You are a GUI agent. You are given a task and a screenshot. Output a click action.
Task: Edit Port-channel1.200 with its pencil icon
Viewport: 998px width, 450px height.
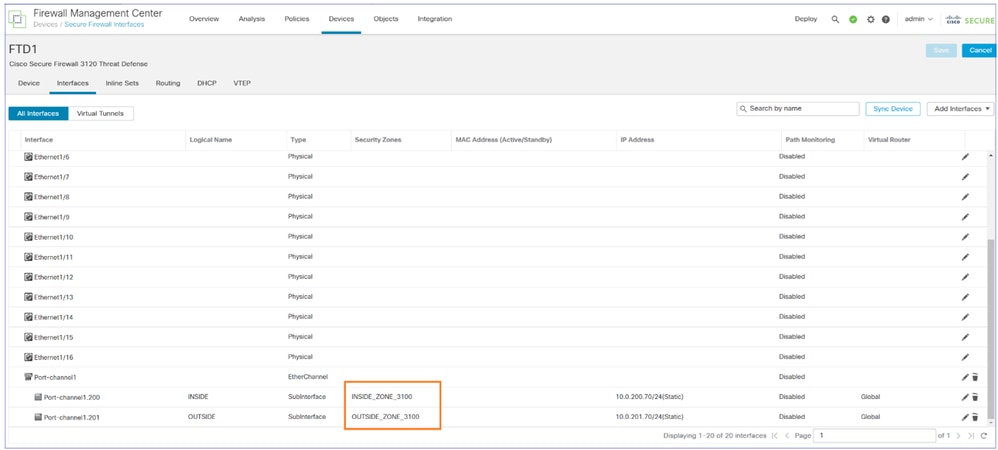coord(965,397)
